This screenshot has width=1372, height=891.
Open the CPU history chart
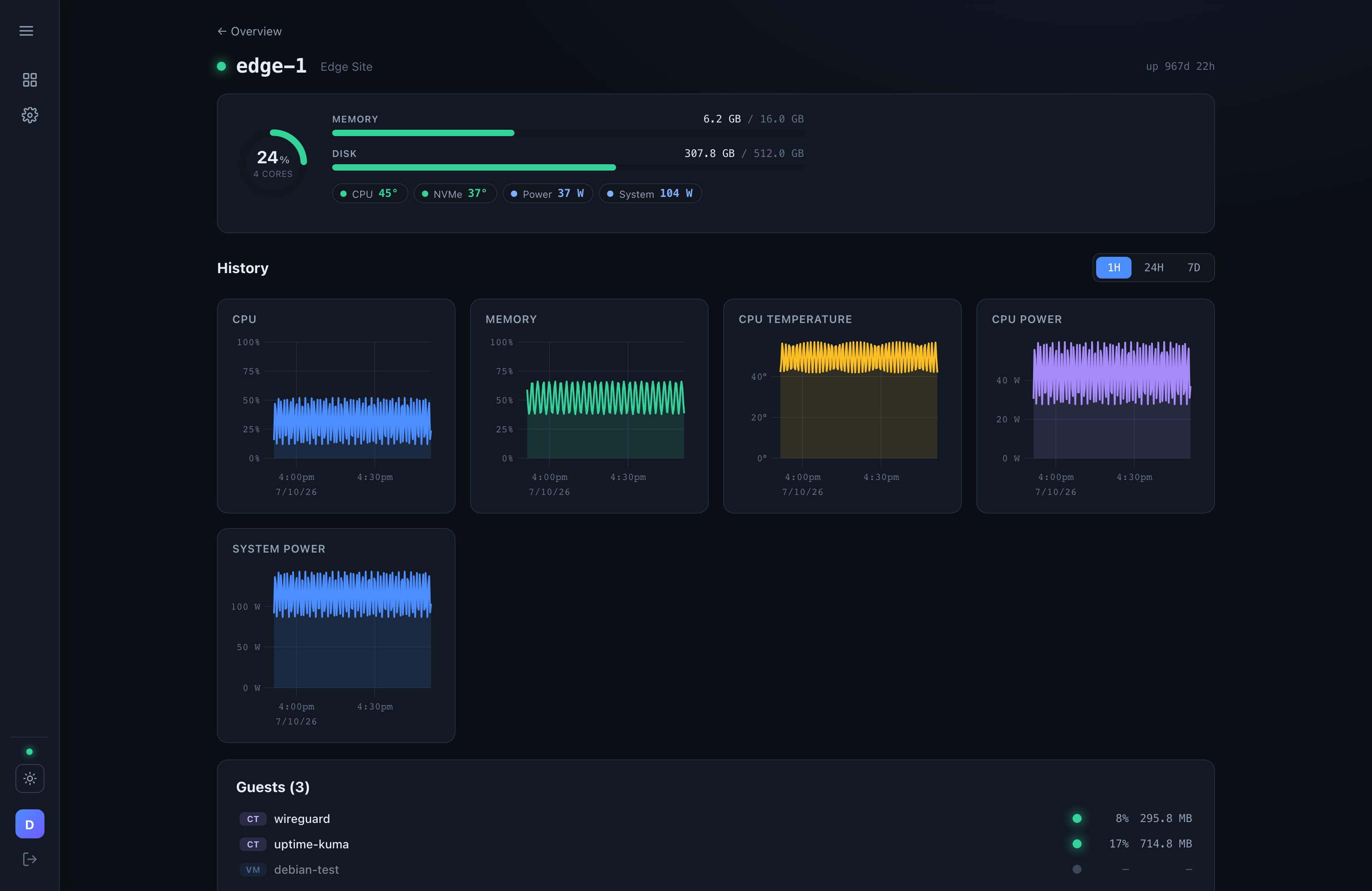(x=336, y=406)
